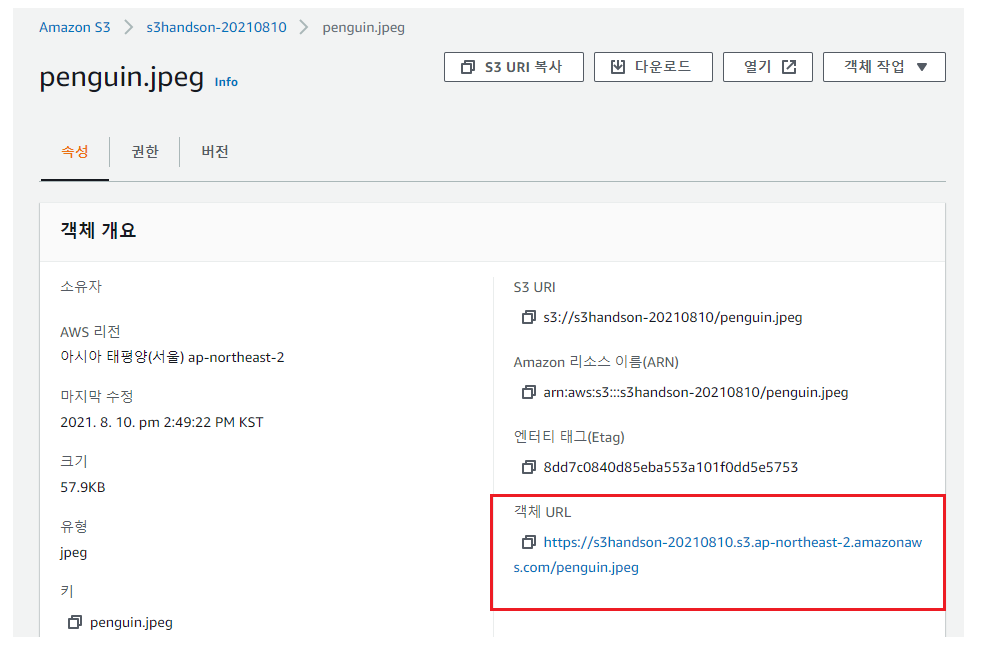Open the 객체 작업 dropdown menu
The width and height of the screenshot is (981, 655).
tap(884, 67)
